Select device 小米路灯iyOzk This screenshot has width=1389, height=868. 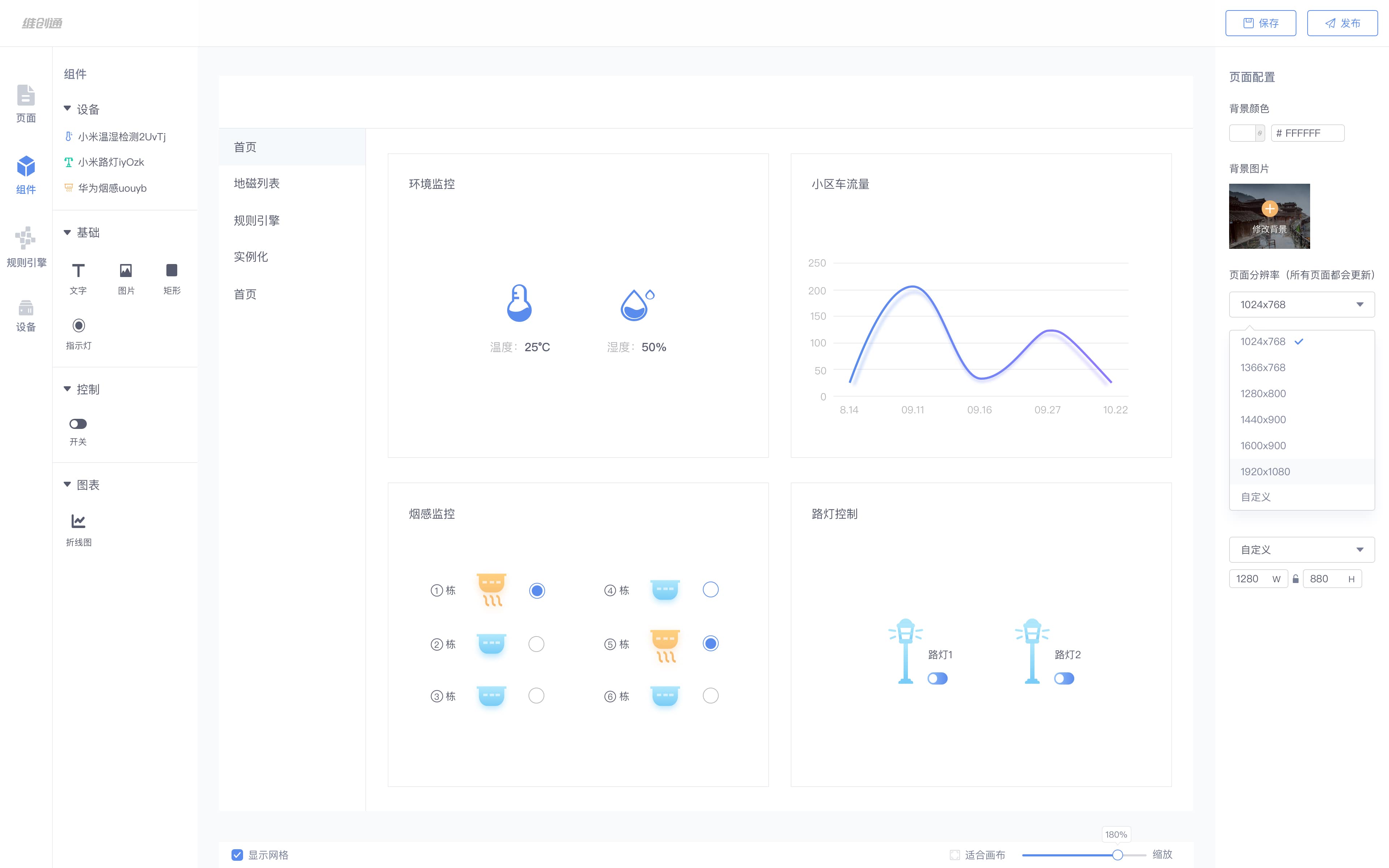104,162
